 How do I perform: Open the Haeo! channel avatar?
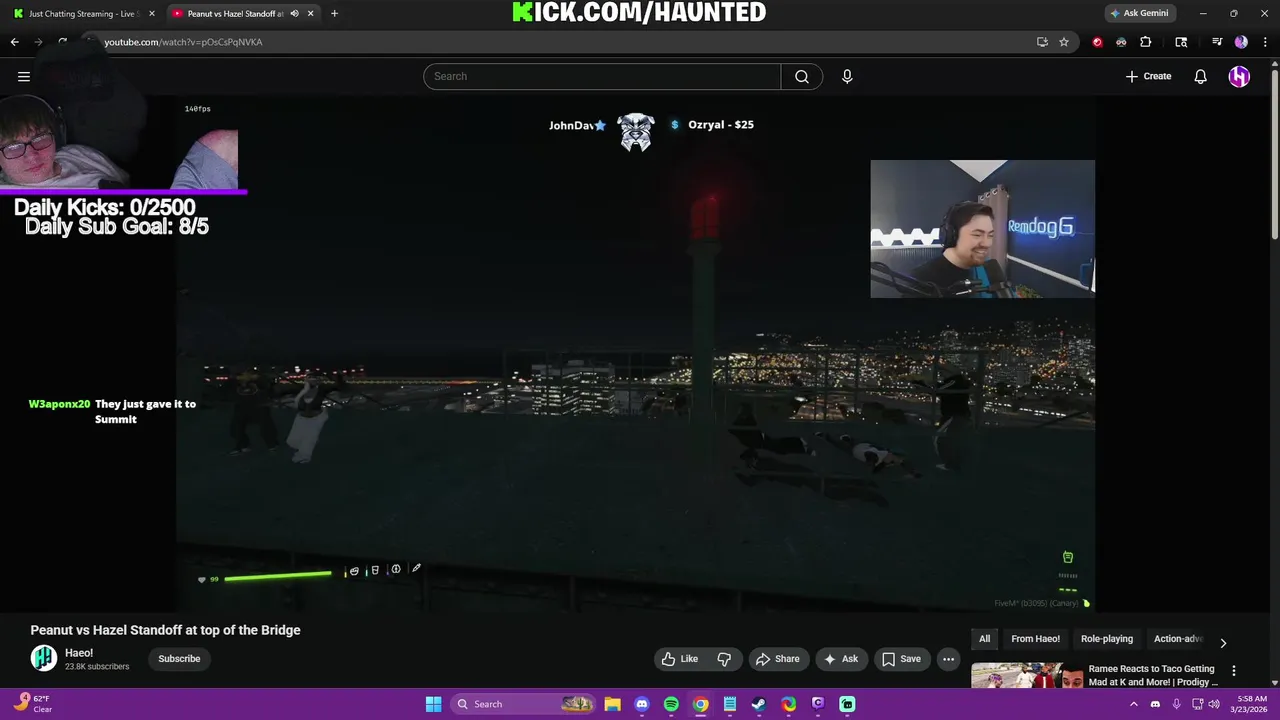(43, 658)
